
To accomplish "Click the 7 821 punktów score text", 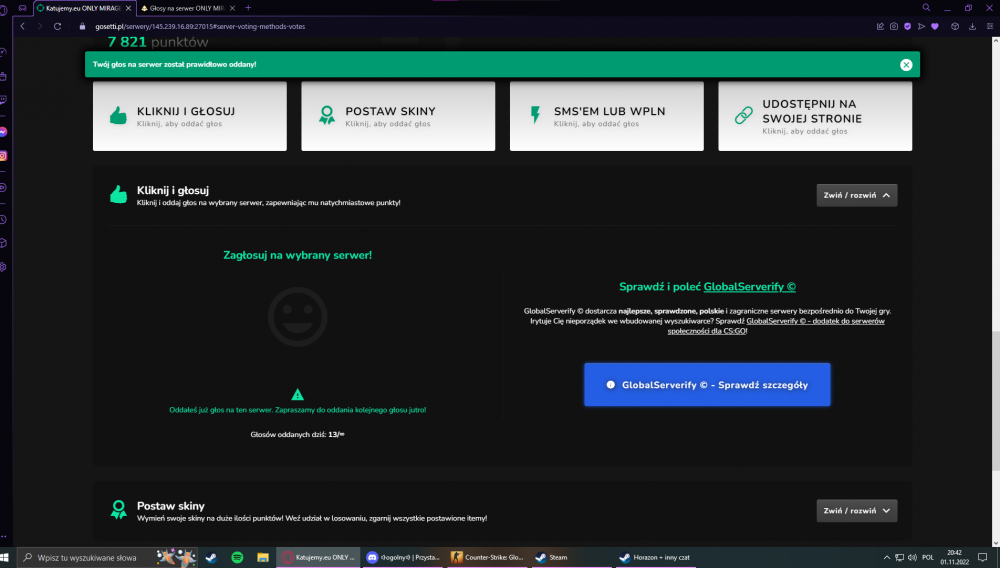I will 158,42.
